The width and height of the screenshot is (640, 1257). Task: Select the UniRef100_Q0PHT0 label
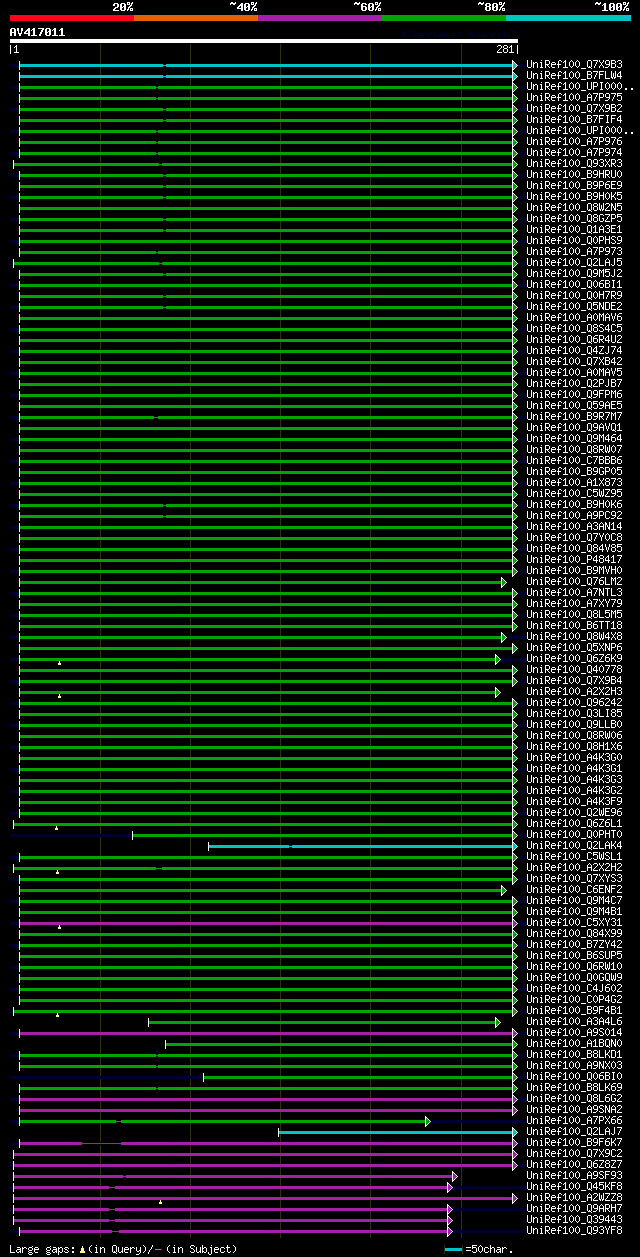coord(574,835)
